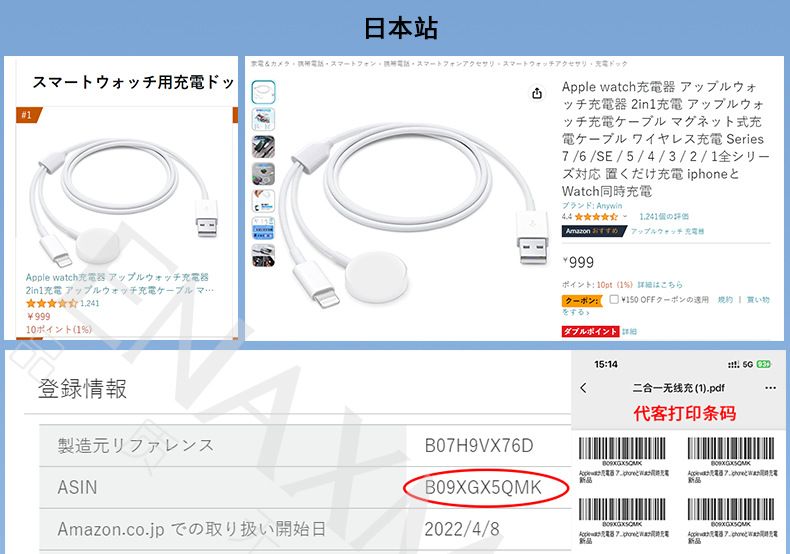Screen dimensions: 790x554
Task: Tap the back chevron in PDF viewer
Action: [583, 388]
